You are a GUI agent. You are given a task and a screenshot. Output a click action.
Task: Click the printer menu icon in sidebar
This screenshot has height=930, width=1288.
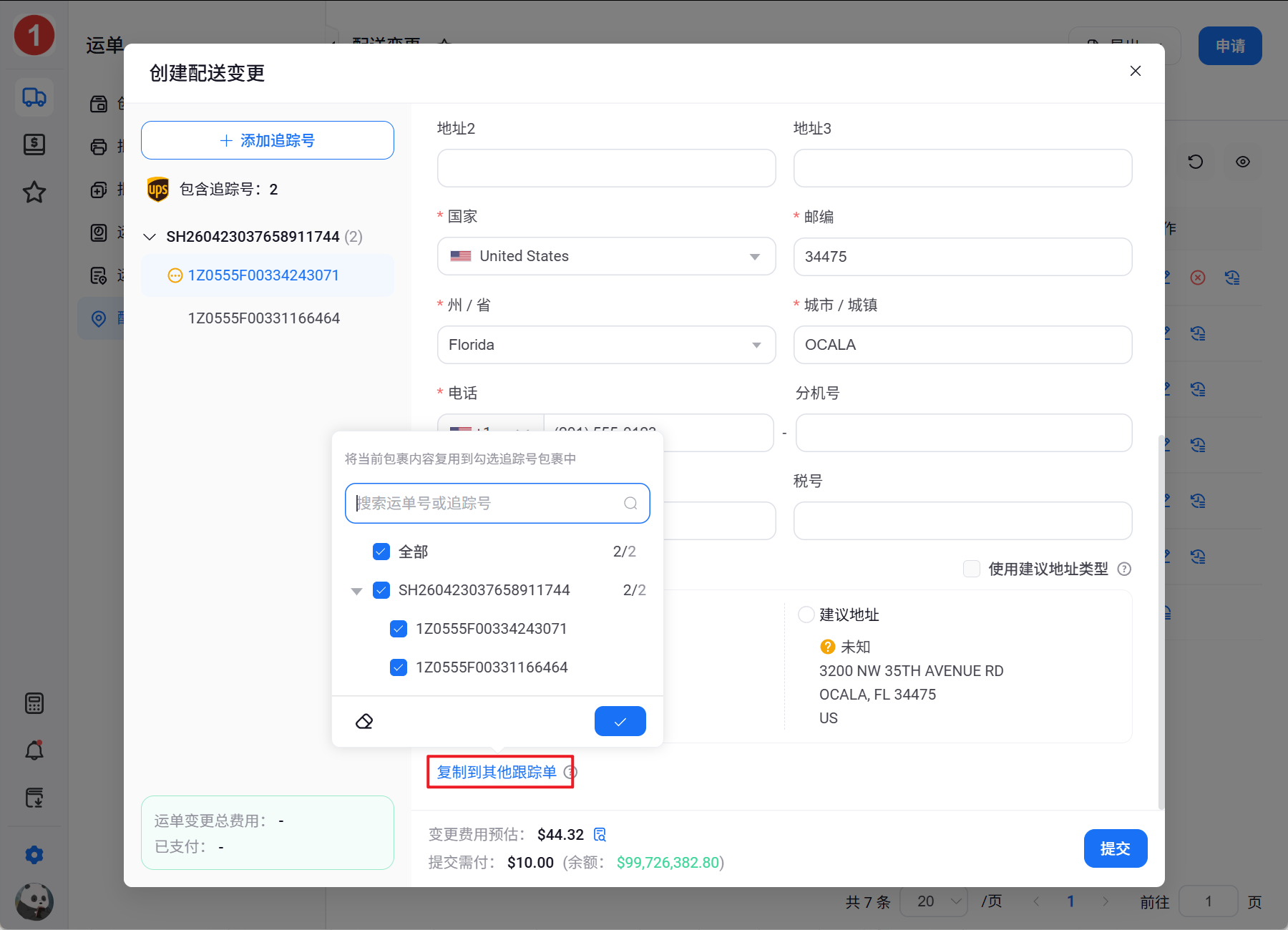click(99, 147)
